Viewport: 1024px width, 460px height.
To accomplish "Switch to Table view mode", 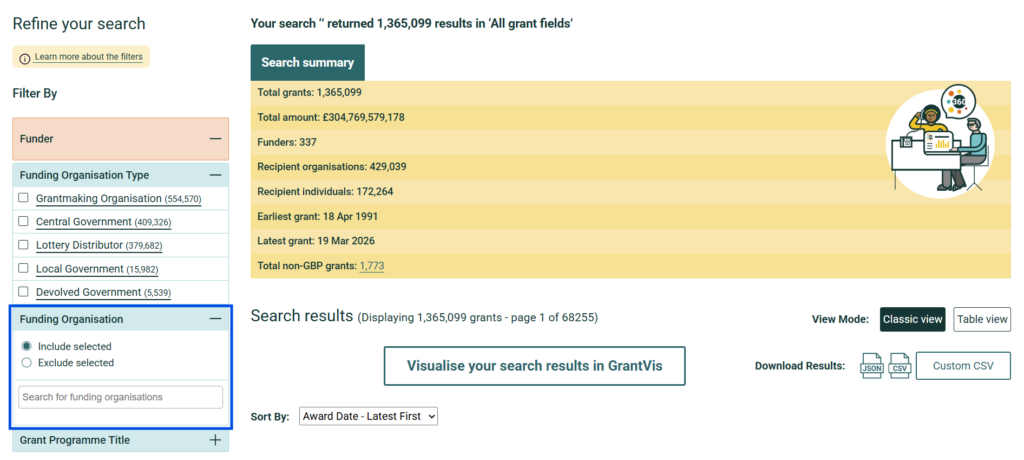I will [982, 320].
